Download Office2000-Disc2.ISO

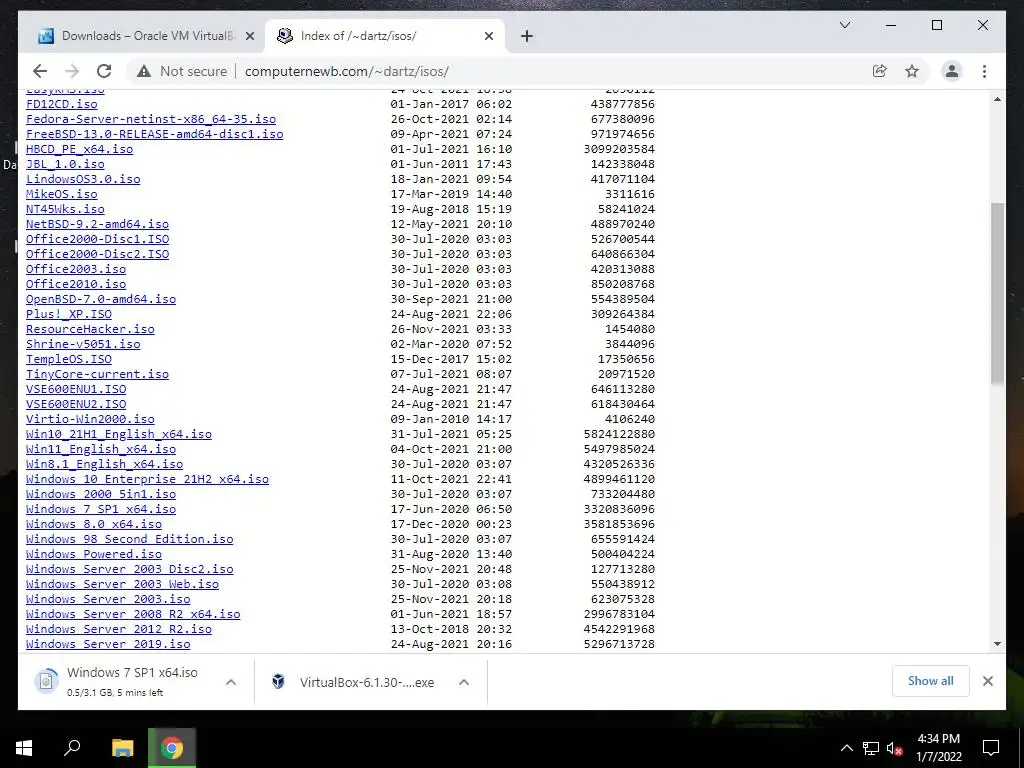point(97,255)
